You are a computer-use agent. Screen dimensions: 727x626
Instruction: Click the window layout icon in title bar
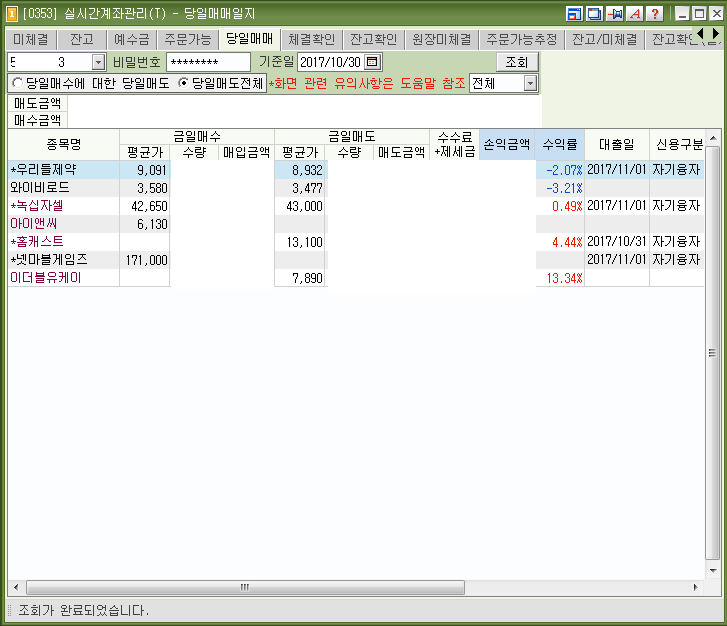coord(574,13)
